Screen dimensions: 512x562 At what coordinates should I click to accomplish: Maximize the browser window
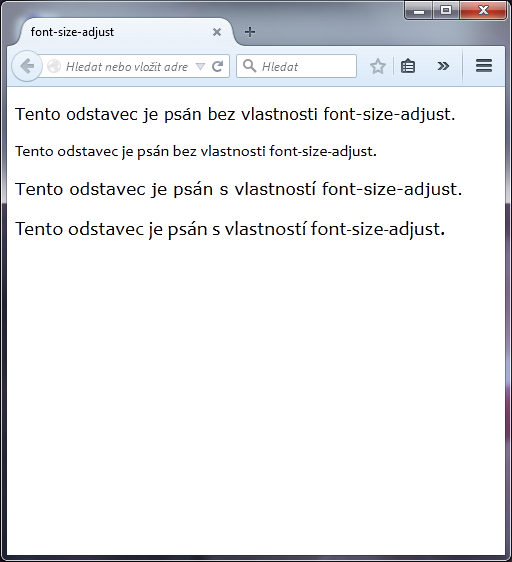(x=446, y=10)
